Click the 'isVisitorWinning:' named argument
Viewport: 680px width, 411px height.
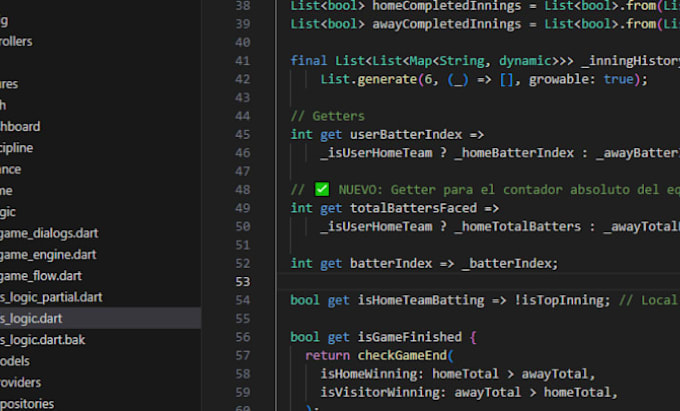coord(383,392)
